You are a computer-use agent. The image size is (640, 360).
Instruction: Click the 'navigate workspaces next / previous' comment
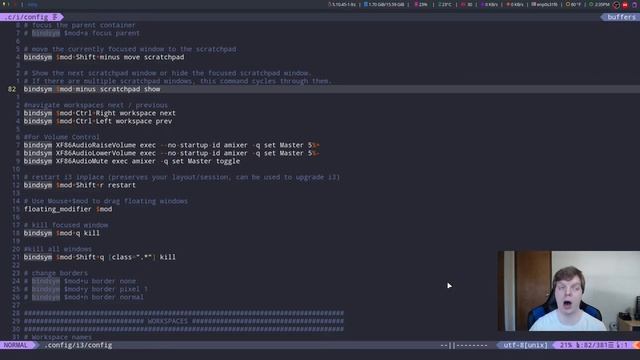click(x=96, y=105)
